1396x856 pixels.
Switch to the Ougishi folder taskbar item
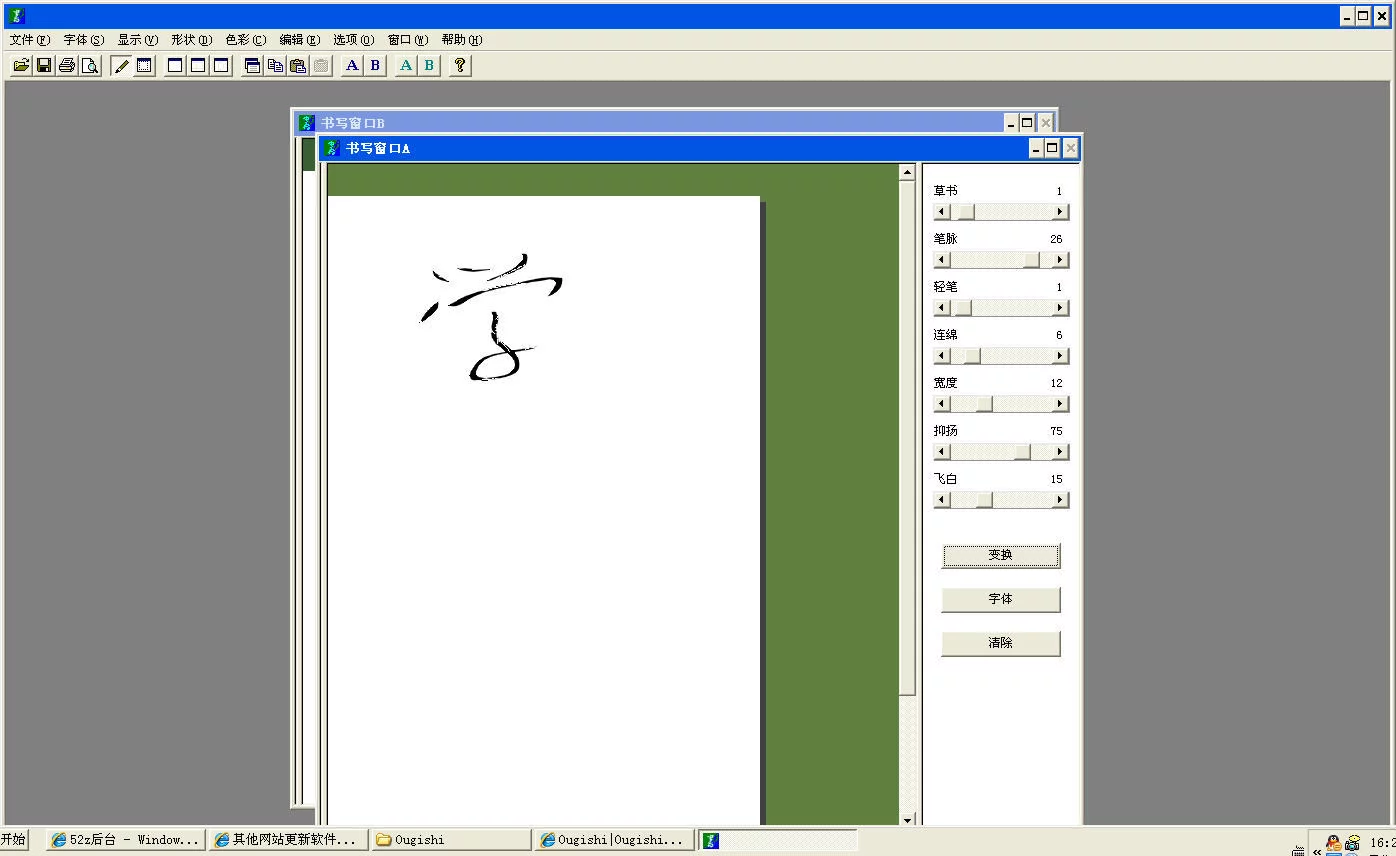click(450, 840)
